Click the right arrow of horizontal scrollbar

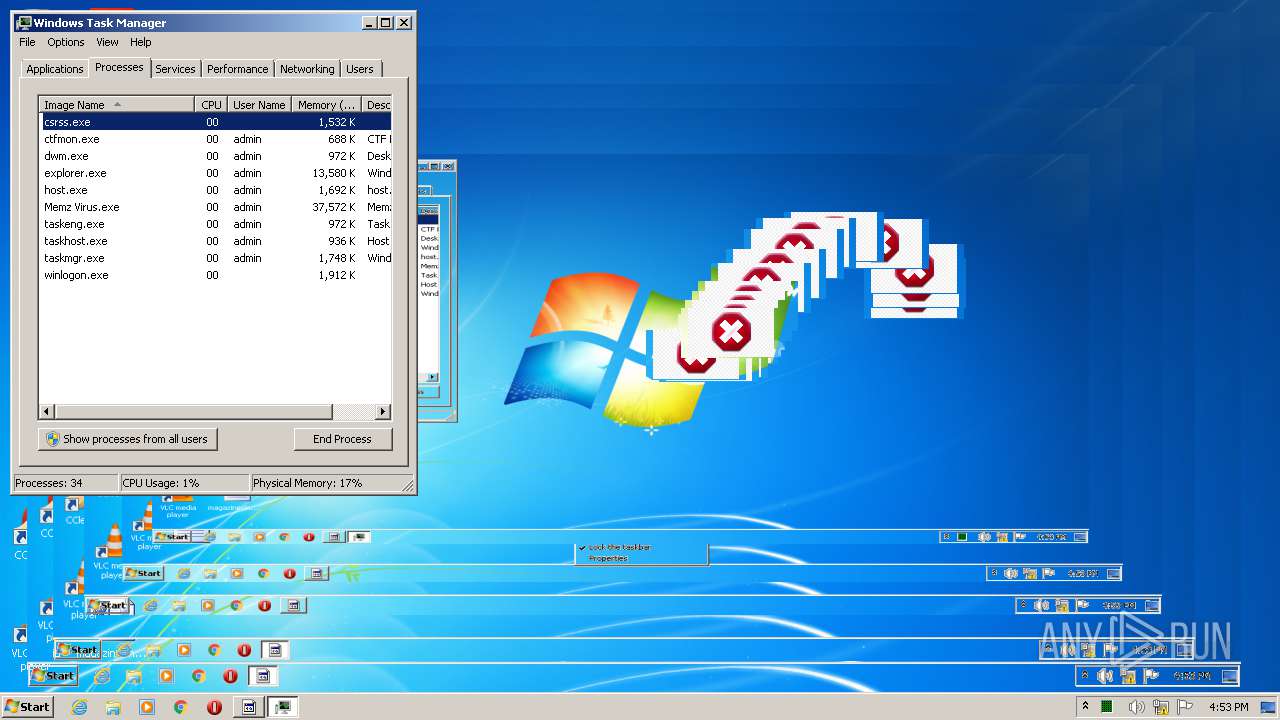point(383,411)
